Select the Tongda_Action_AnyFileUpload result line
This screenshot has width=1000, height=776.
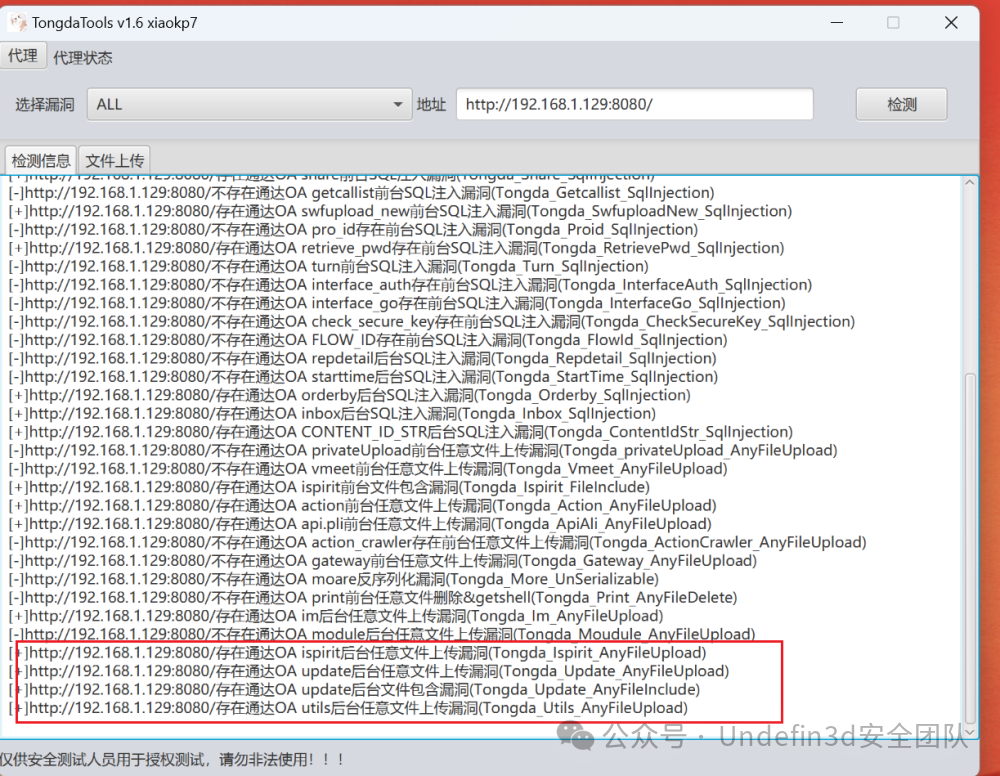(362, 506)
